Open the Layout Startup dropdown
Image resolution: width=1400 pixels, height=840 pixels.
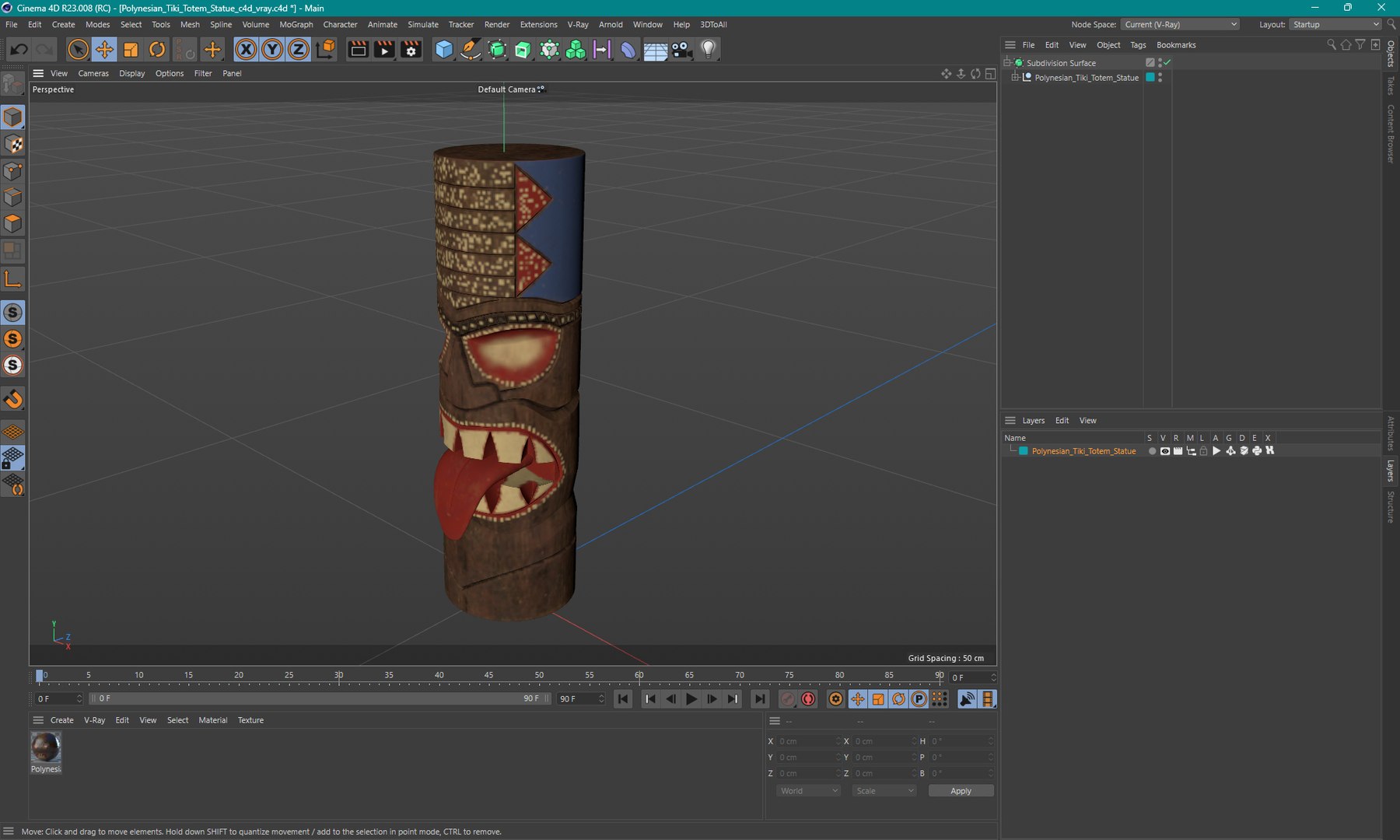click(1335, 25)
